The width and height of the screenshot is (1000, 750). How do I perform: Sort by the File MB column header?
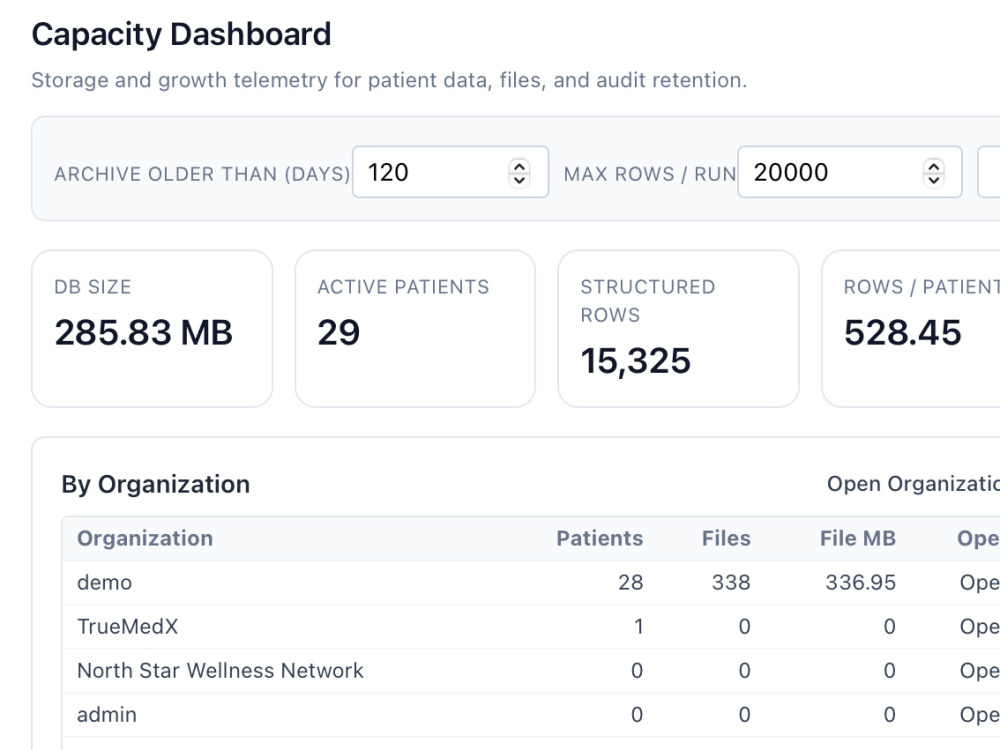[x=858, y=538]
